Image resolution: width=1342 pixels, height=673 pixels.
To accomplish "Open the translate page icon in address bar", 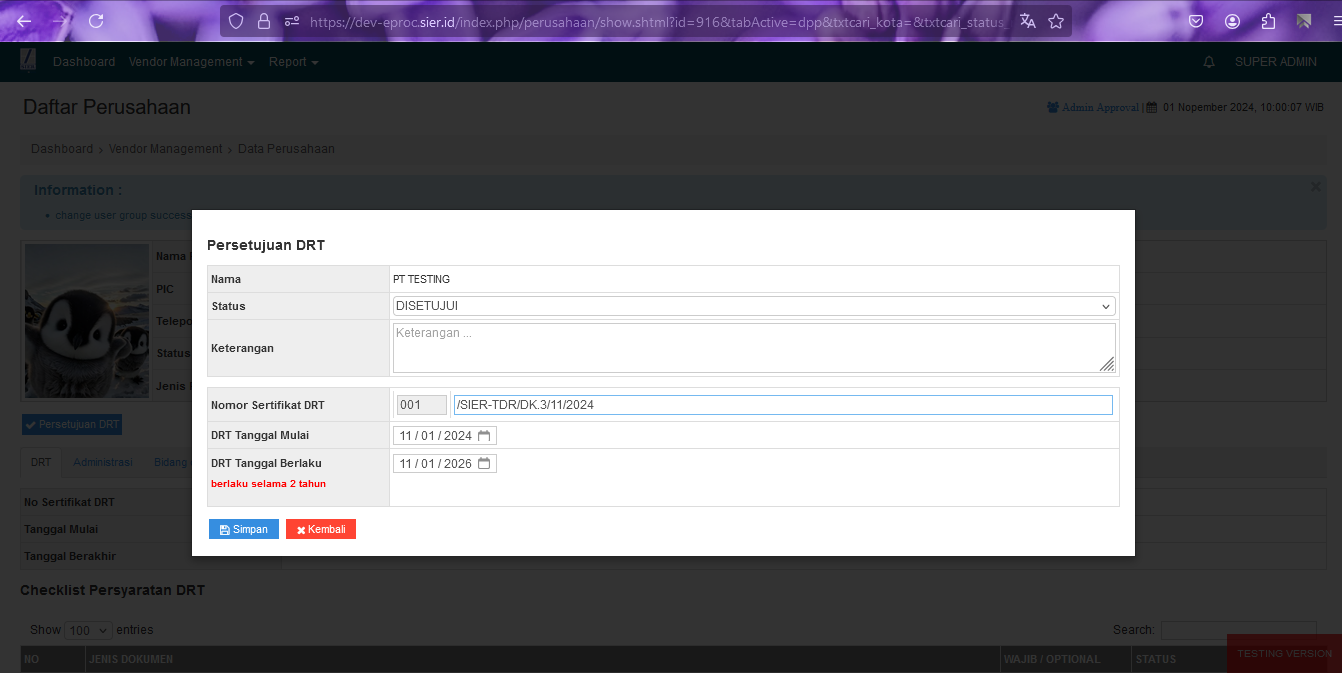I will click(x=1028, y=21).
